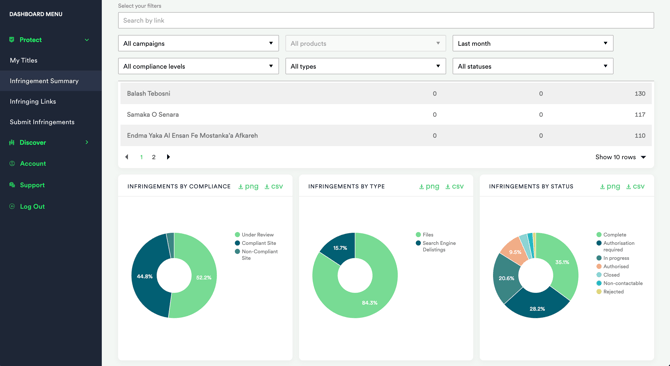Open the All products dropdown

point(365,44)
